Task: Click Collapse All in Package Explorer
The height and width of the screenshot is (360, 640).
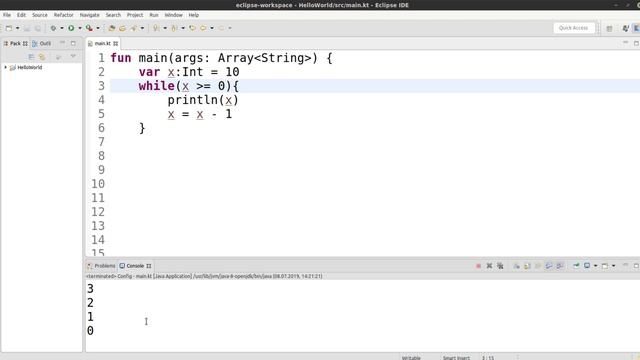Action: coord(31,57)
